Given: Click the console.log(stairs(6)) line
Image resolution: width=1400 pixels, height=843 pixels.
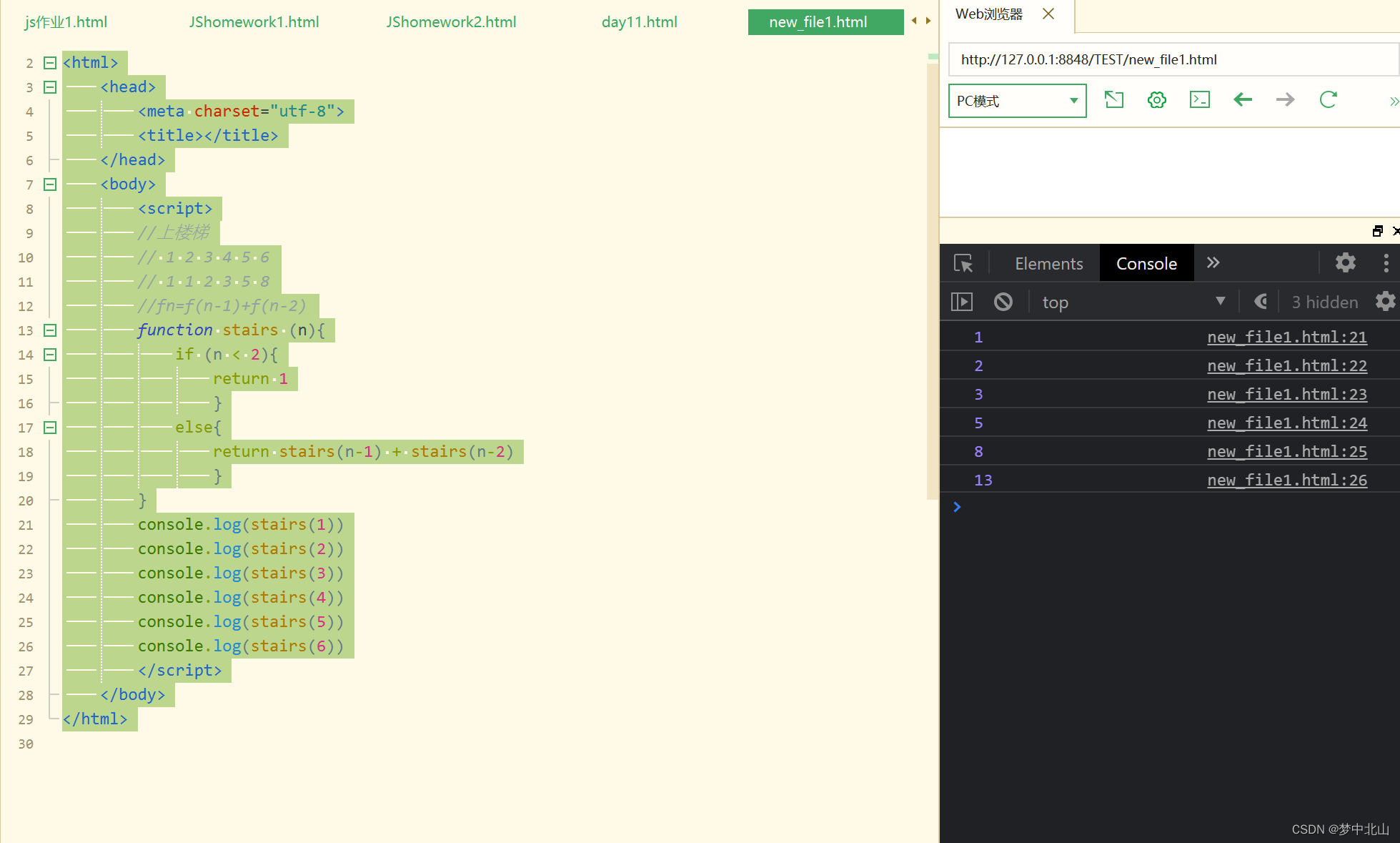Looking at the screenshot, I should click(x=241, y=646).
